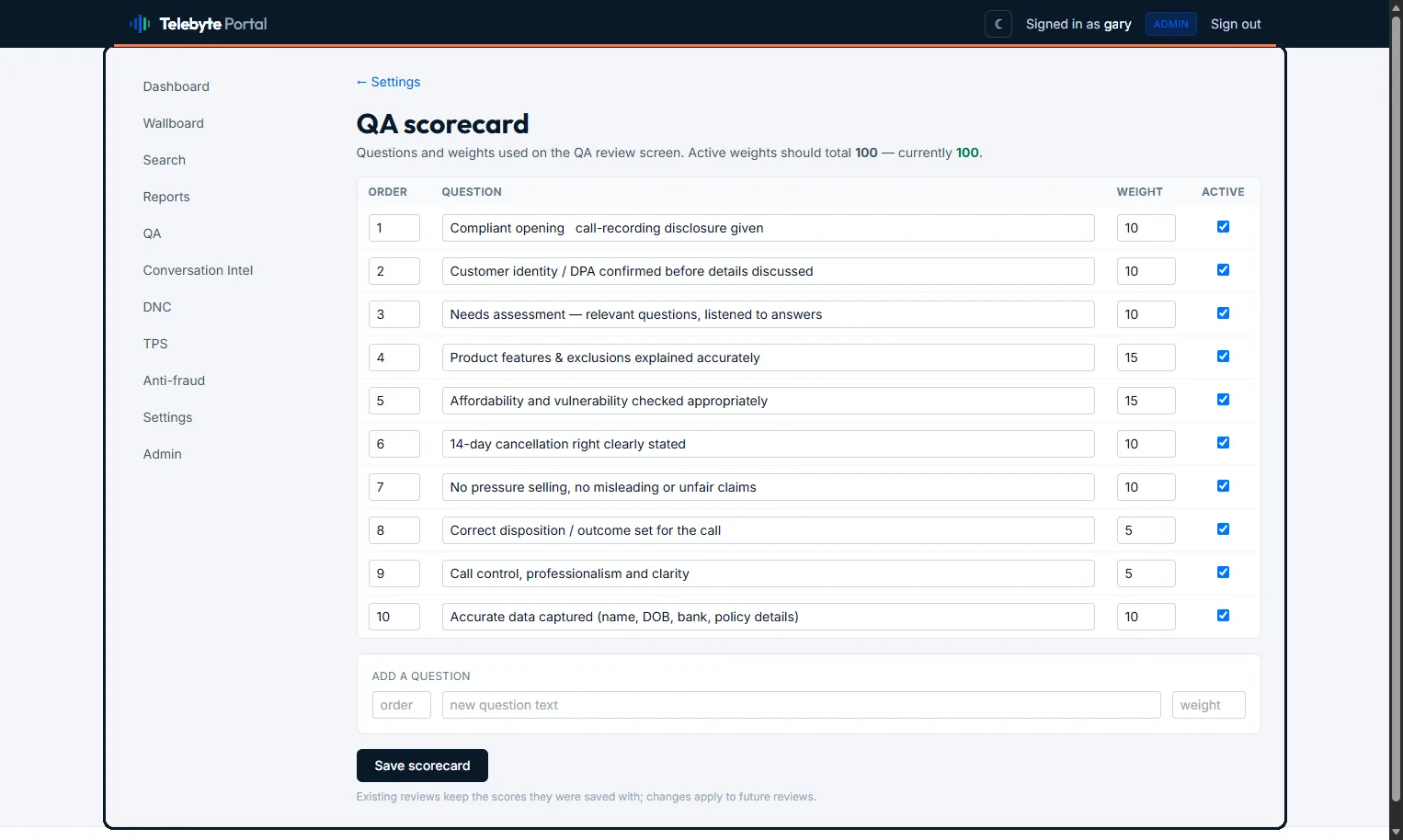
Task: Open Admin section in sidebar
Action: pyautogui.click(x=163, y=454)
